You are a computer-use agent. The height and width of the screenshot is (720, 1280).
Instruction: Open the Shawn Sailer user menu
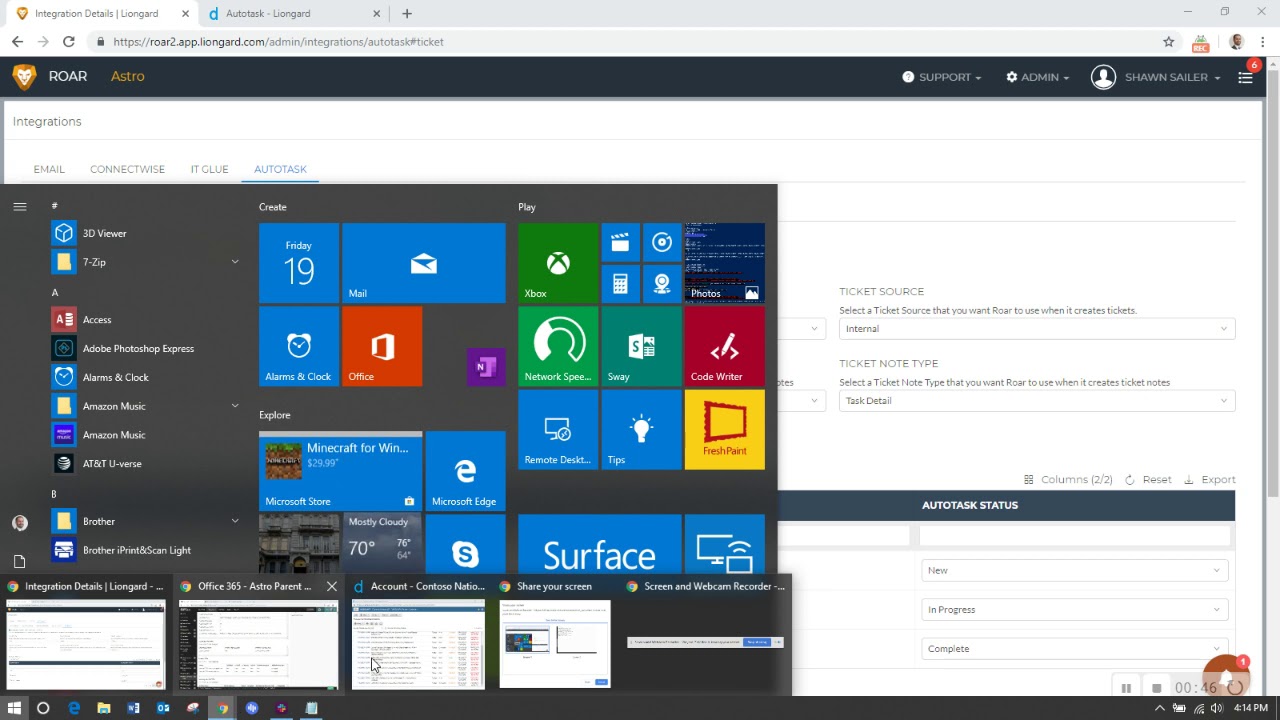point(1156,77)
